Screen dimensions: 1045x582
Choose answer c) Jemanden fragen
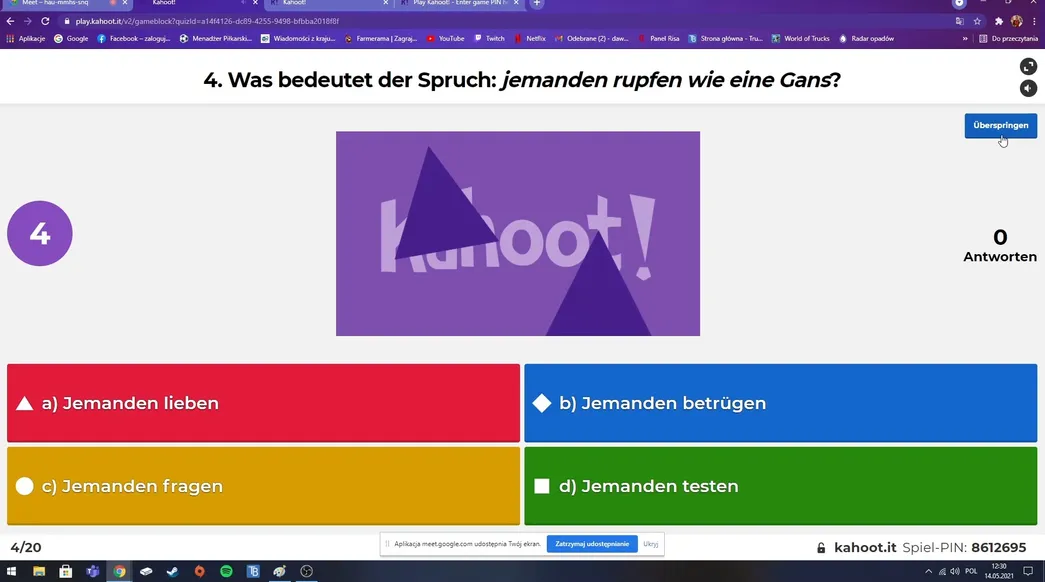coord(263,486)
